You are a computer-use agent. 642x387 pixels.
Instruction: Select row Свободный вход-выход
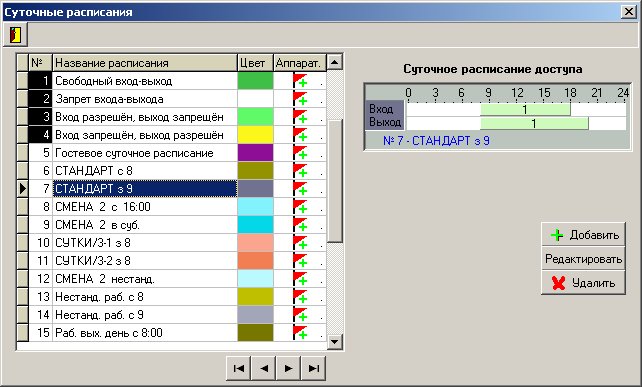click(145, 81)
